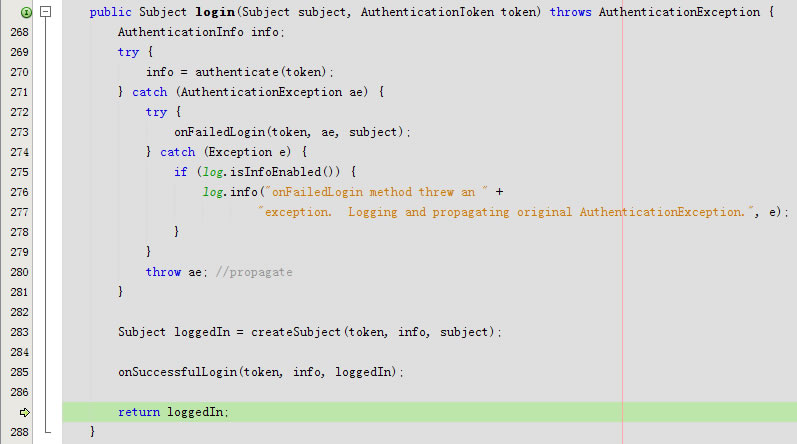
Task: Click the try keyword on line 269
Action: coord(128,52)
